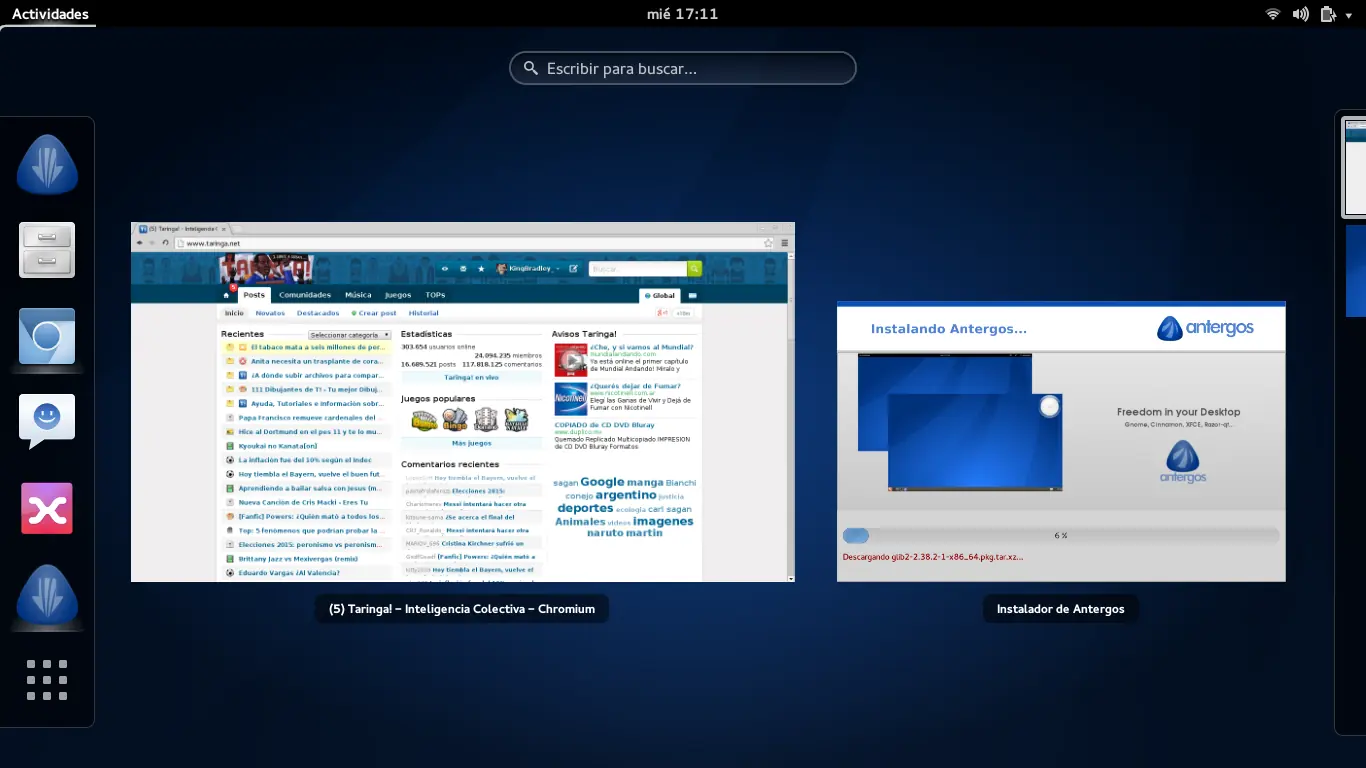
Task: Open Chromium's hamburger menu
Action: click(x=785, y=243)
